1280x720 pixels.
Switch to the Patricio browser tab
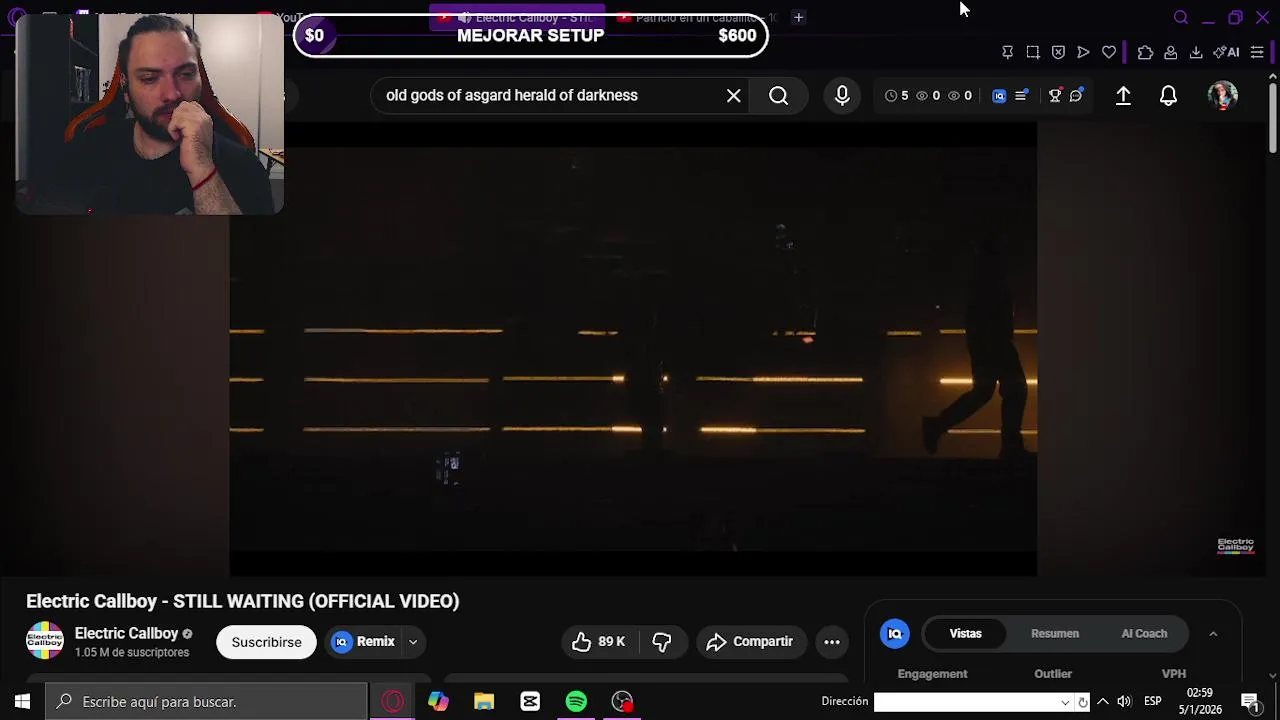(696, 17)
